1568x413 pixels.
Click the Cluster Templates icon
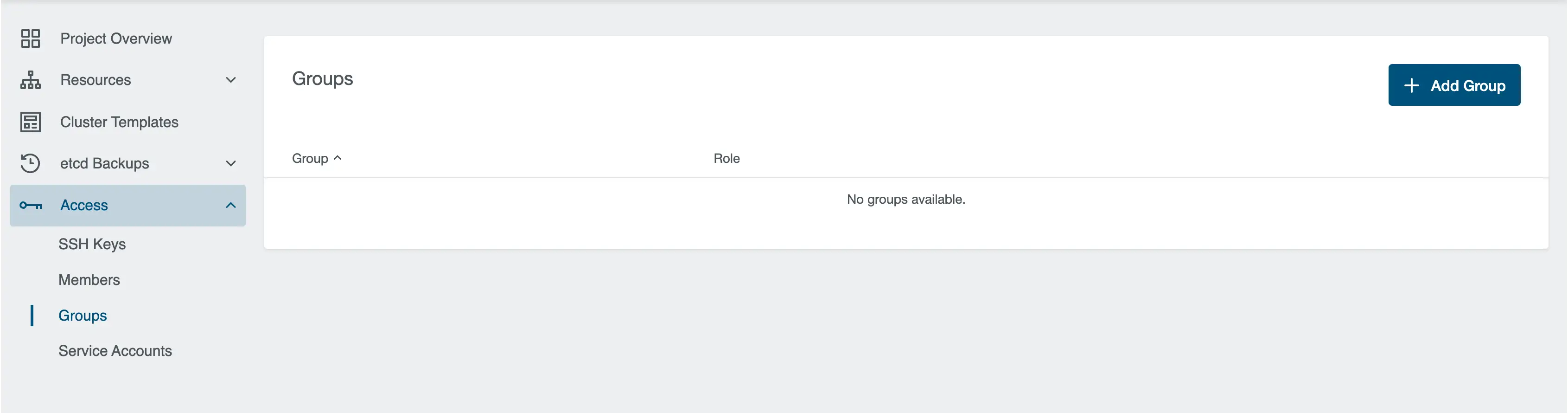click(31, 121)
